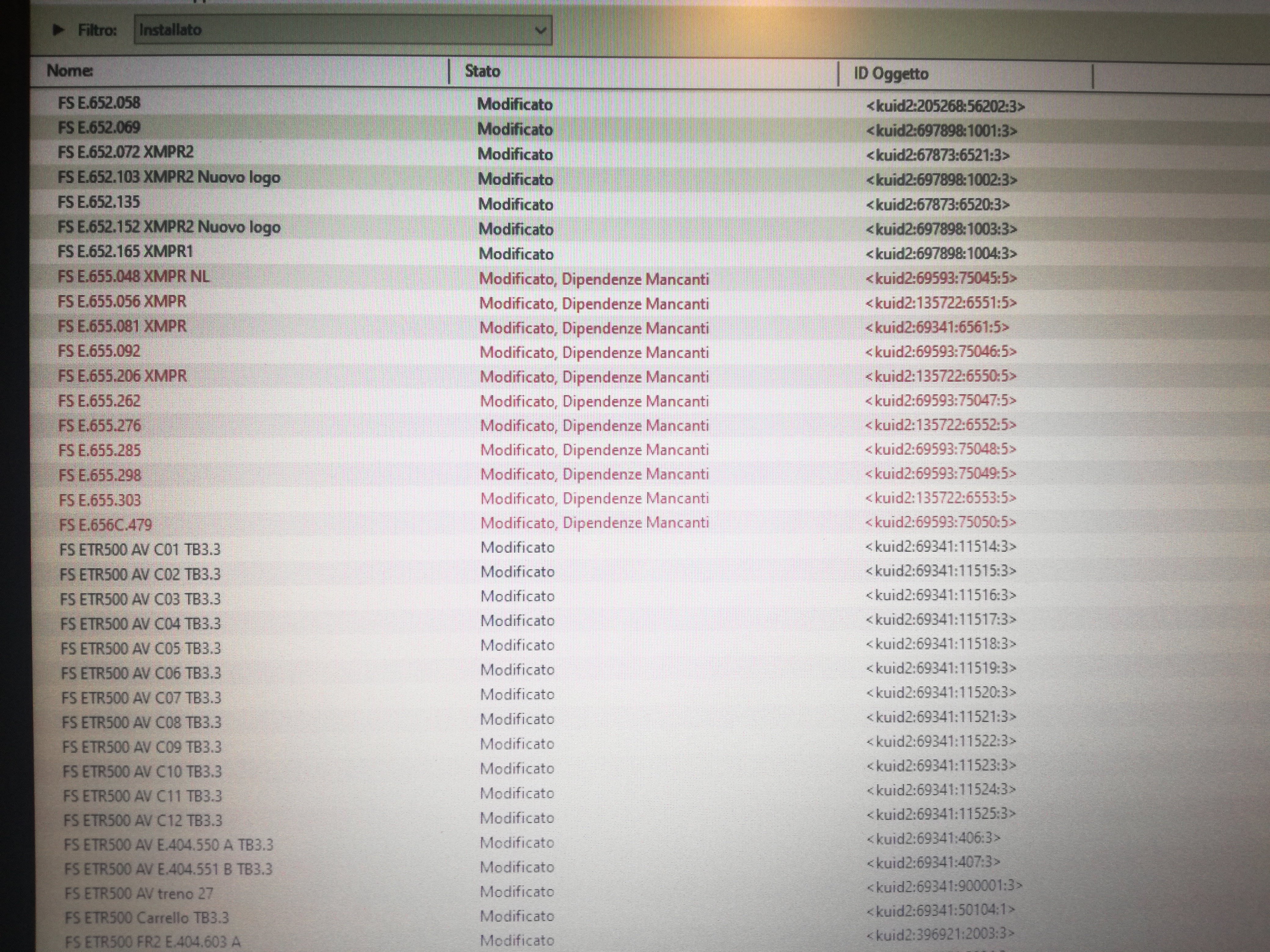The height and width of the screenshot is (952, 1270).
Task: Click Modificato status of ETR500 Carrello TB3.3
Action: tap(517, 916)
